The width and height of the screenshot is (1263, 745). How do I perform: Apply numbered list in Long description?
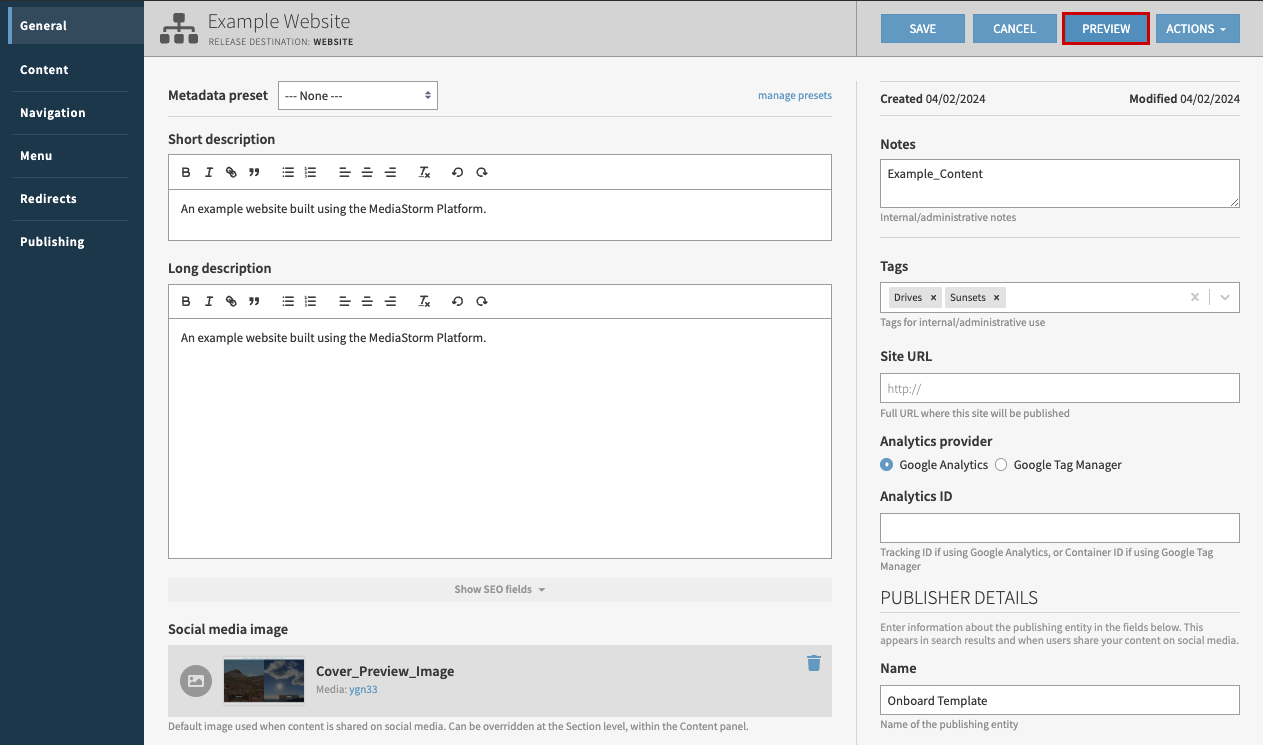310,300
